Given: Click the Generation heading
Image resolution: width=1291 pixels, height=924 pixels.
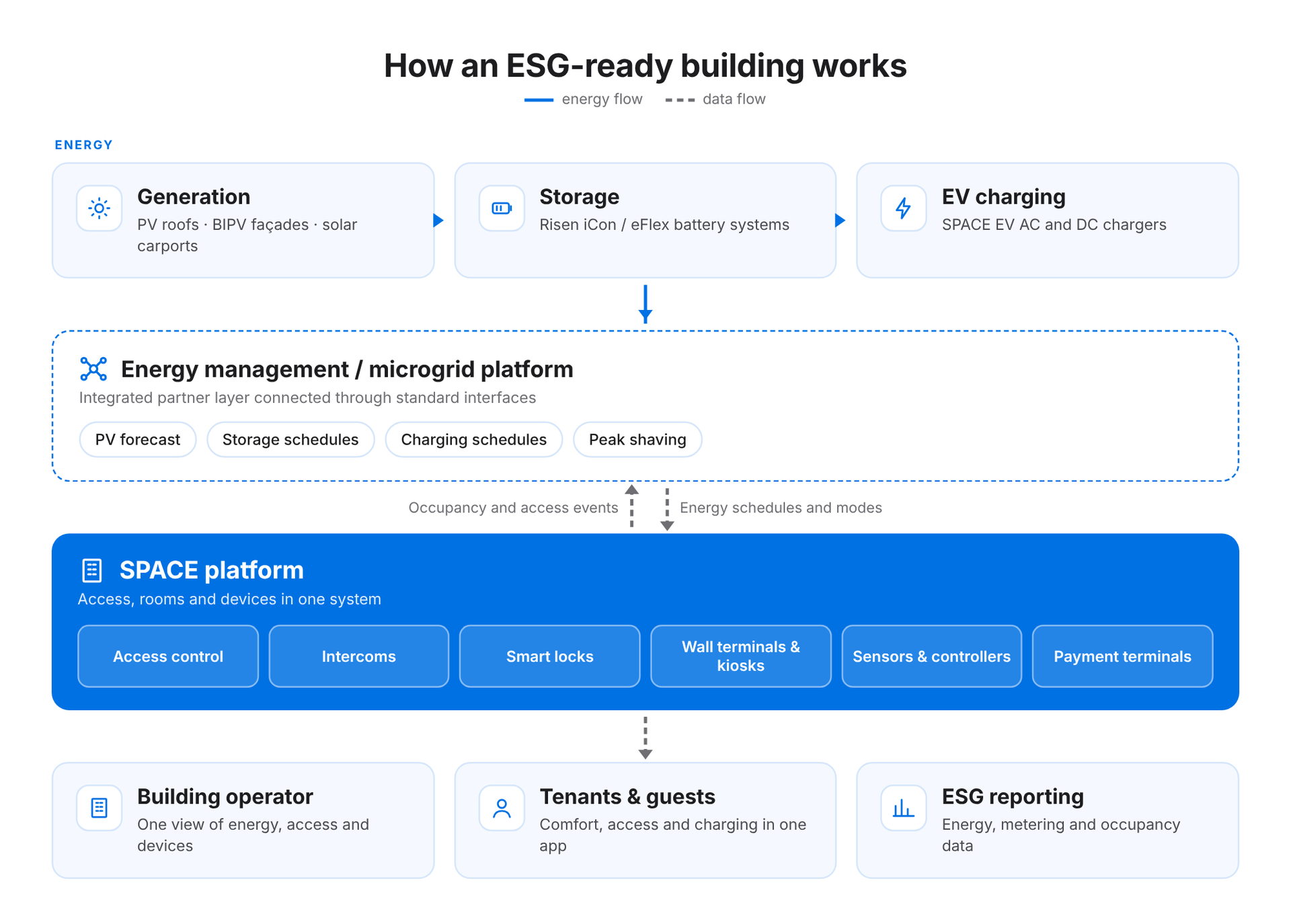Looking at the screenshot, I should (x=194, y=197).
